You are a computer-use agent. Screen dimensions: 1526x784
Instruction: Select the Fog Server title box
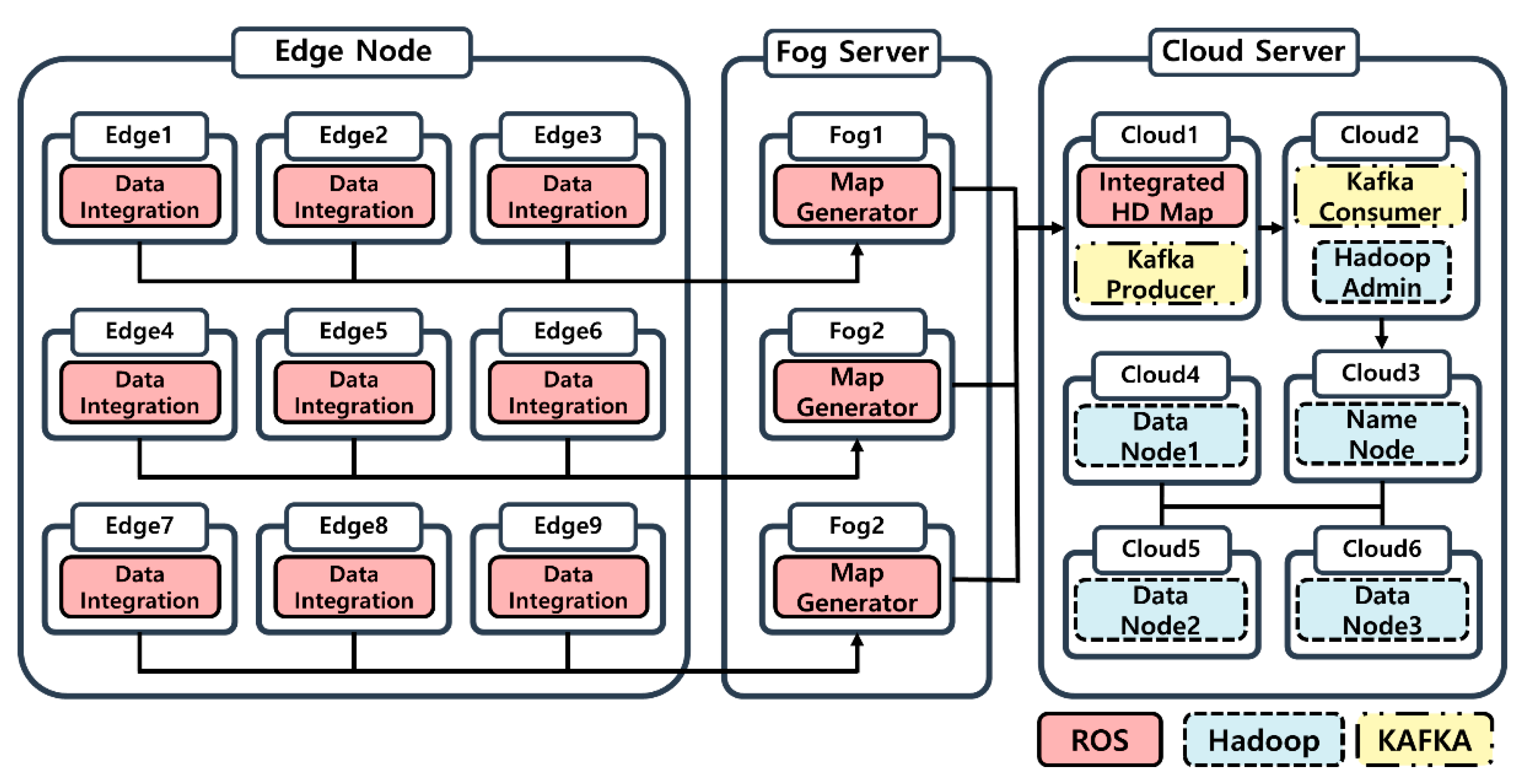pyautogui.click(x=851, y=53)
